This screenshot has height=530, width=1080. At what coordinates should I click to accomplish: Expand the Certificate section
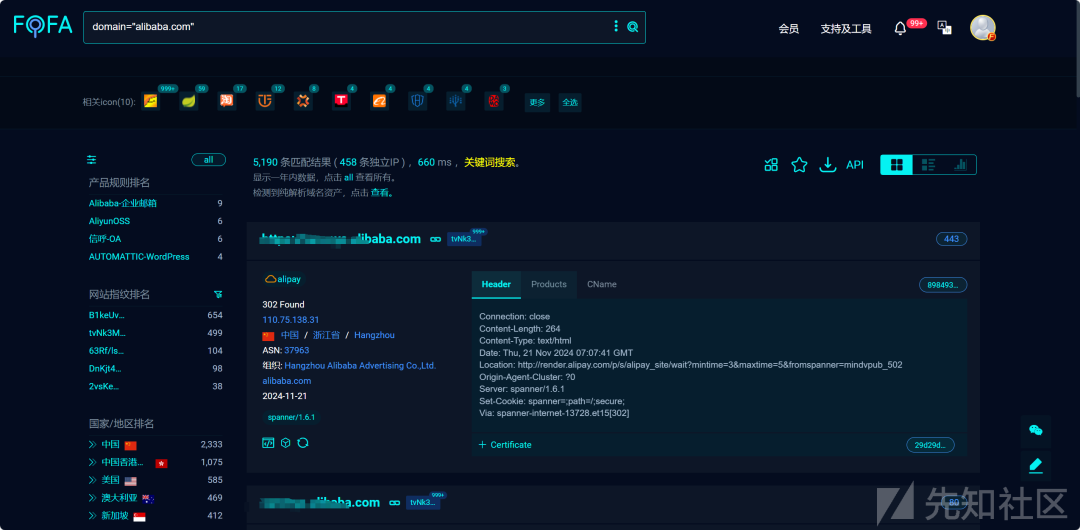(505, 445)
